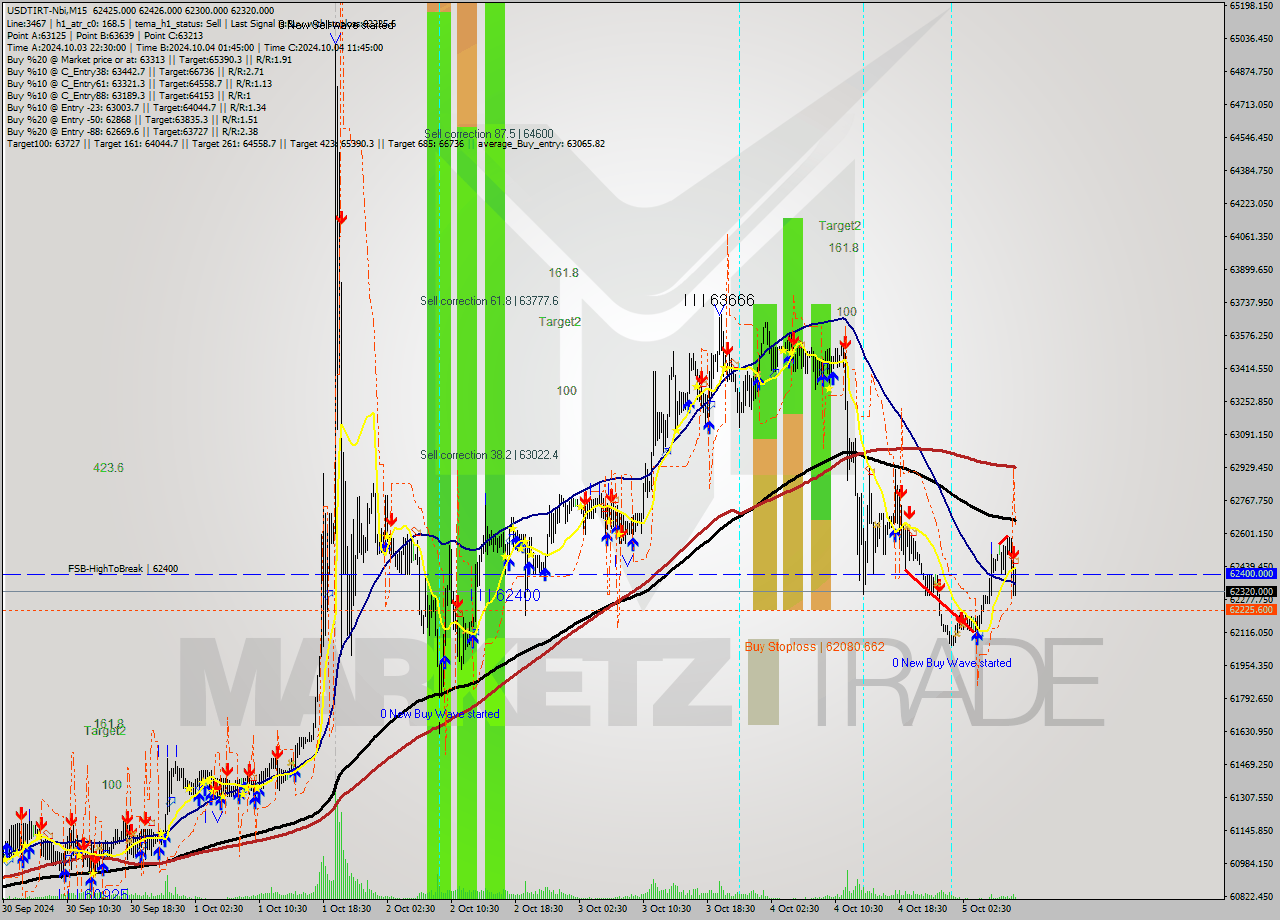The image size is (1280, 920).
Task: Click the orange 62225.600 price marker
Action: (x=1250, y=609)
